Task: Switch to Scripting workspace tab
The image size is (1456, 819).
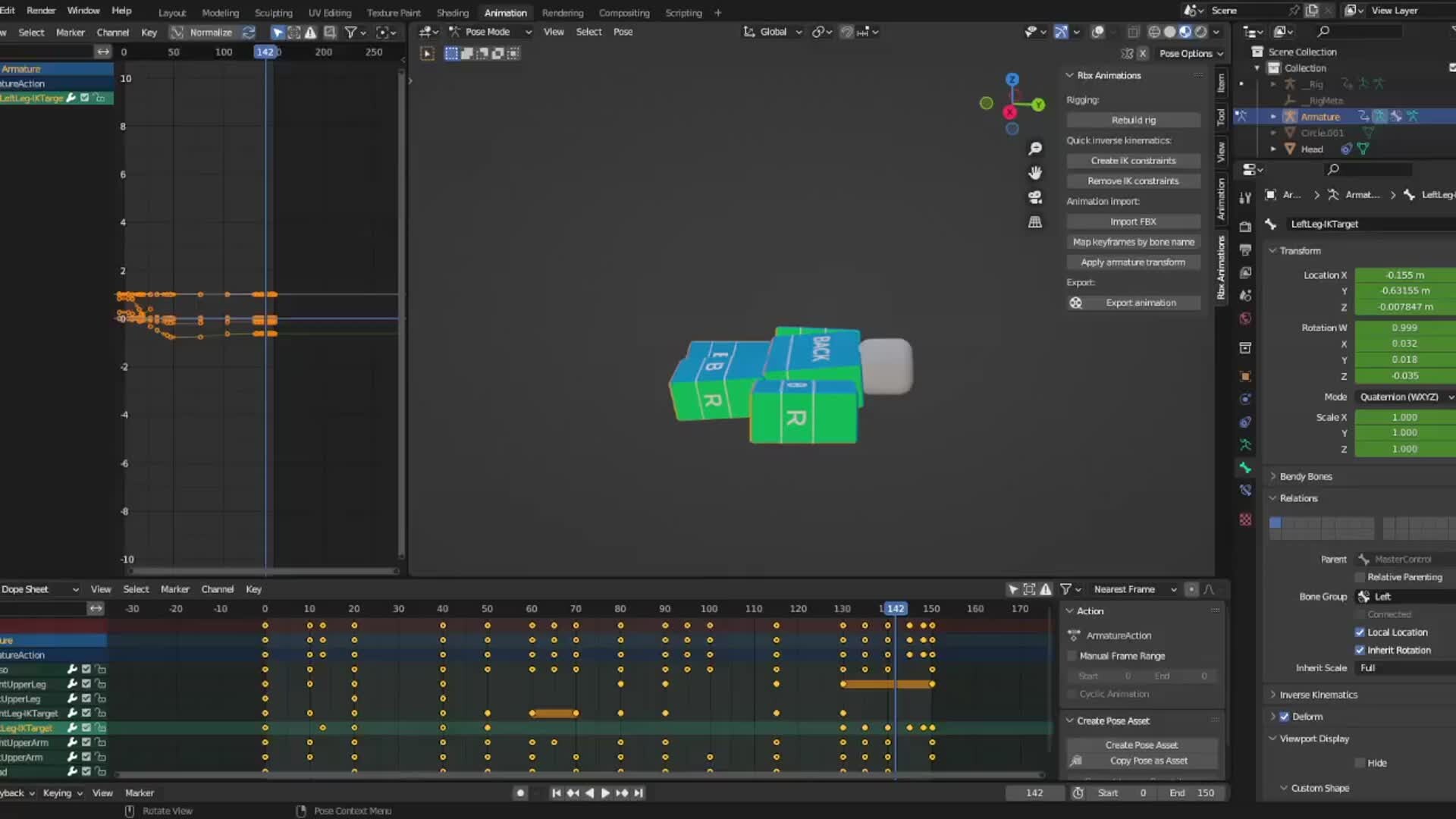Action: point(683,13)
